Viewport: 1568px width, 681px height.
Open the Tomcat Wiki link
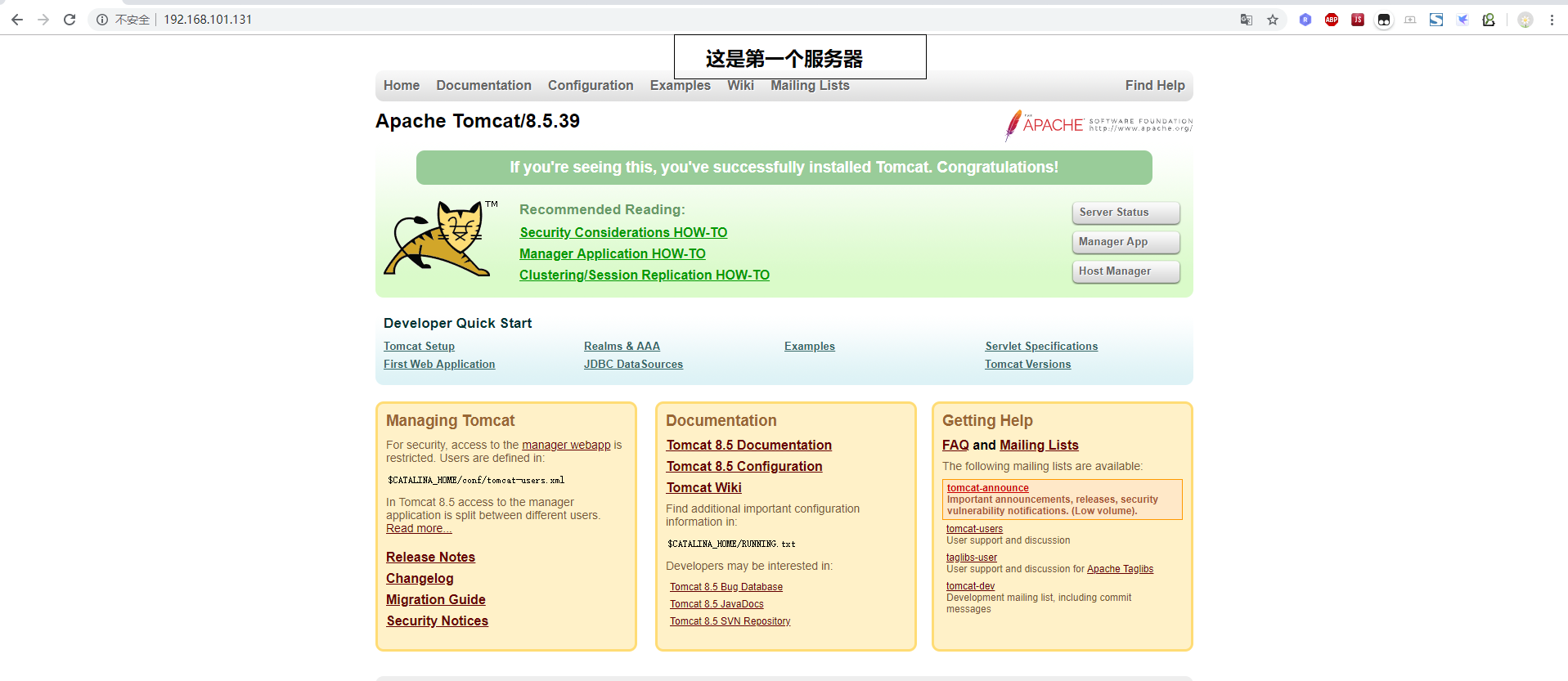[x=703, y=487]
